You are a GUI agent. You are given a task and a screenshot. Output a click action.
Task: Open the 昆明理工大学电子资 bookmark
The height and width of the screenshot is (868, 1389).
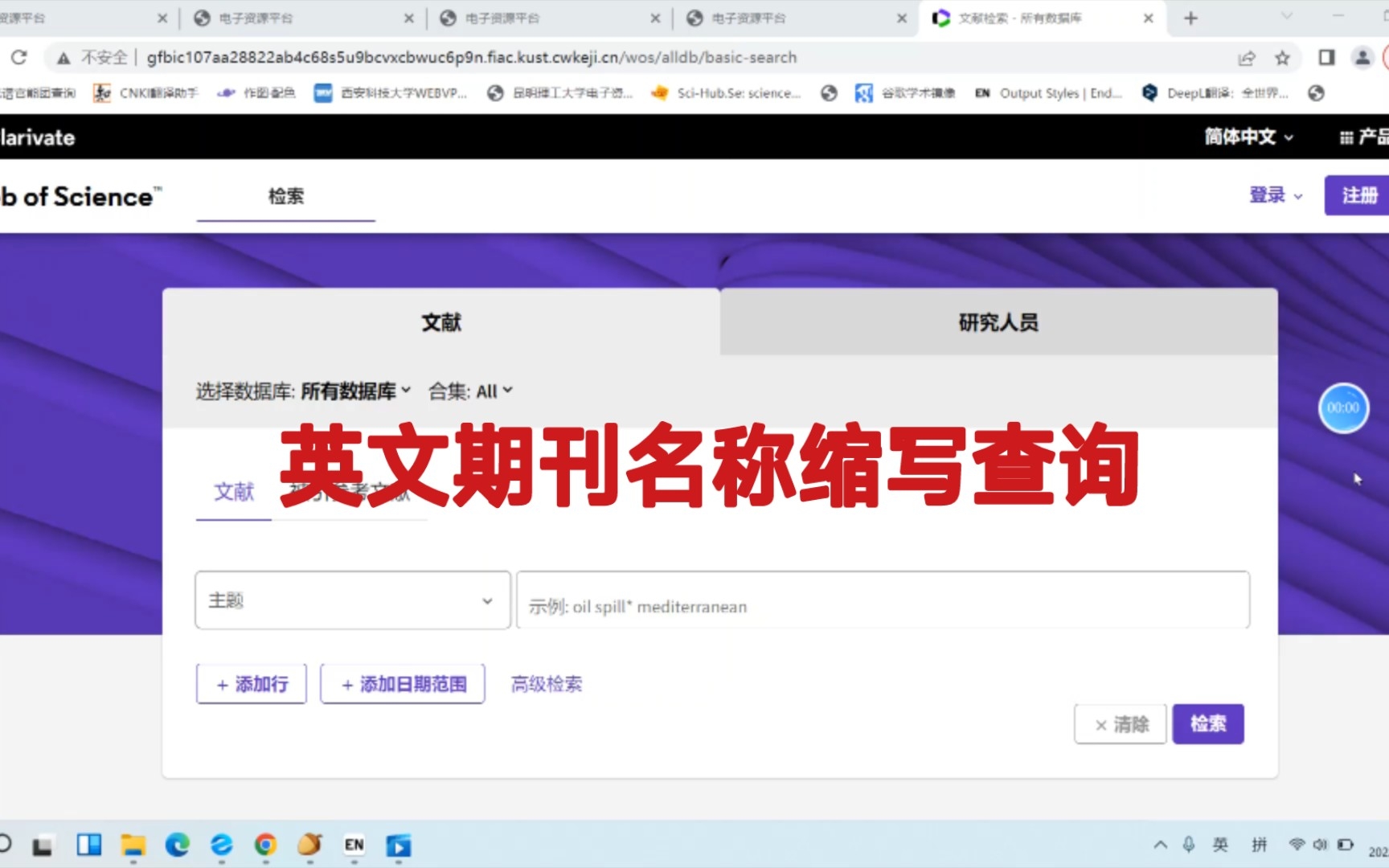[x=560, y=93]
